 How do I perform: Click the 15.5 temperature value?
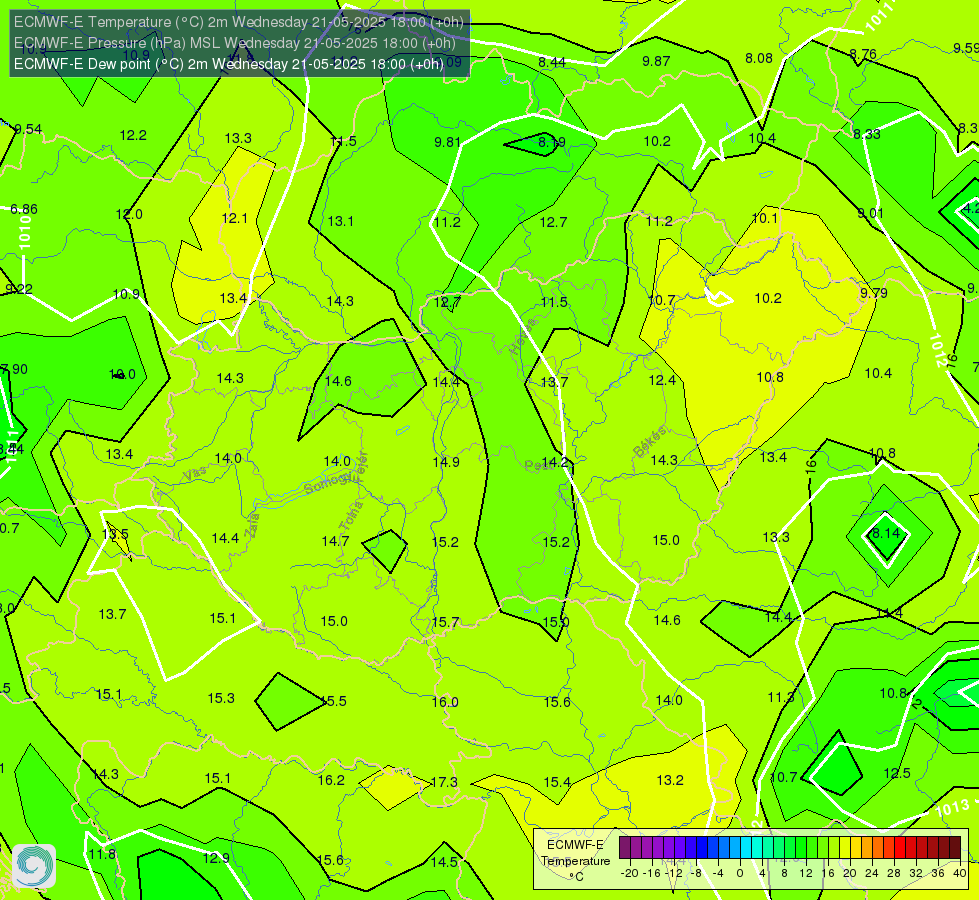click(334, 701)
